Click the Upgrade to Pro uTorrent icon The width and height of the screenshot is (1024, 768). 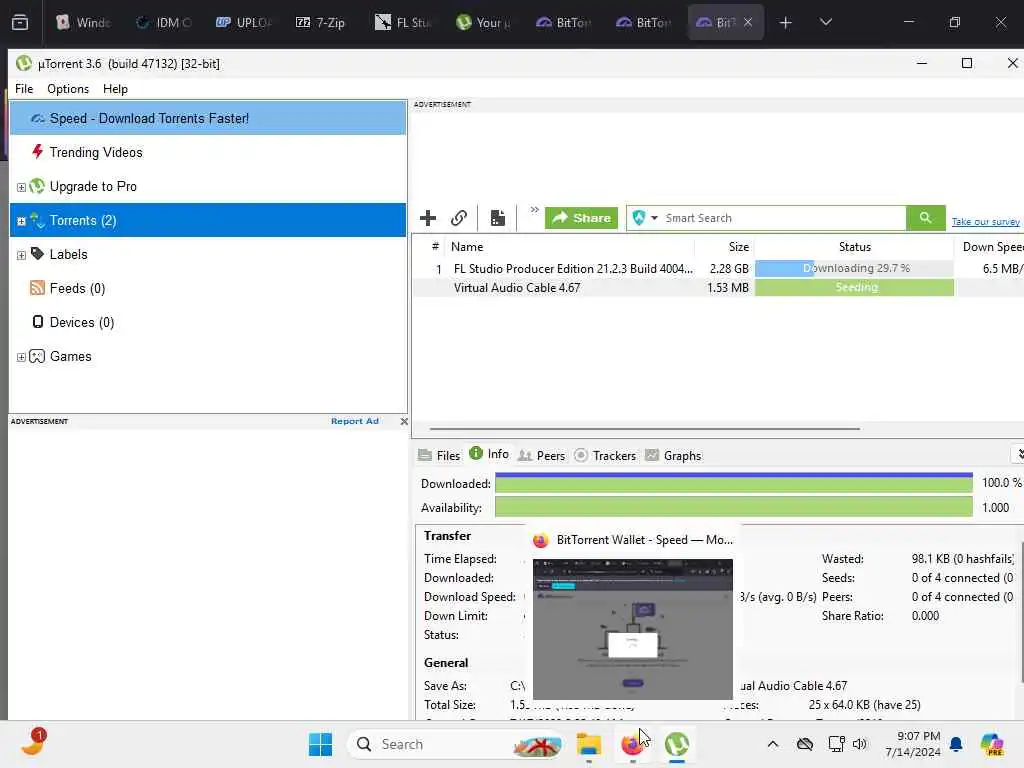click(x=37, y=186)
